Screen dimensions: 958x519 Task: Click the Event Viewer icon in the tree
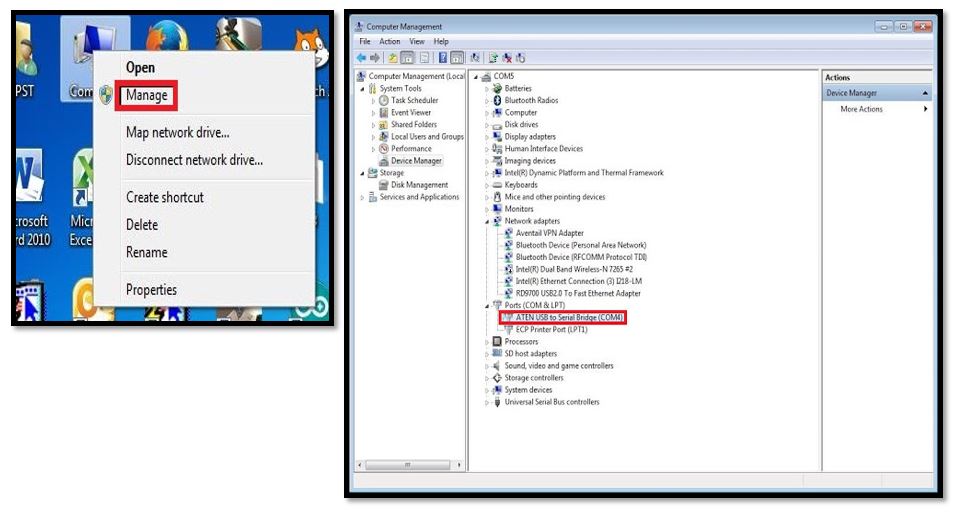(x=384, y=112)
